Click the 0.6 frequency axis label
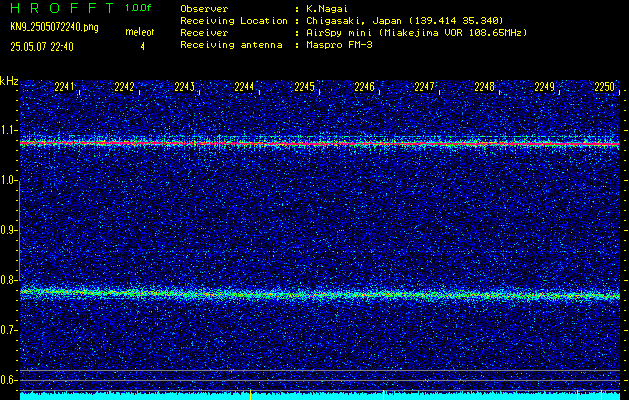 coord(9,380)
